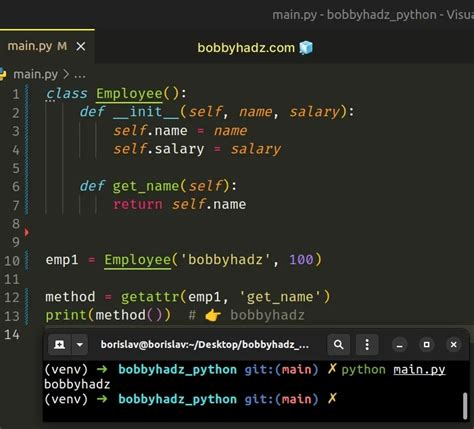
Task: Click get_name definition on line 6
Action: coord(146,186)
